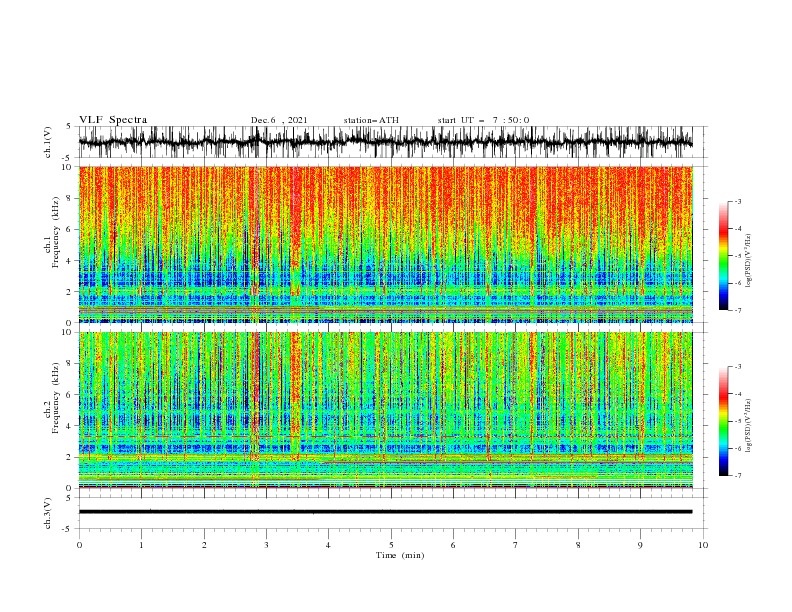Click the time-axis tick label "7"
This screenshot has width=792, height=612.
[516, 545]
